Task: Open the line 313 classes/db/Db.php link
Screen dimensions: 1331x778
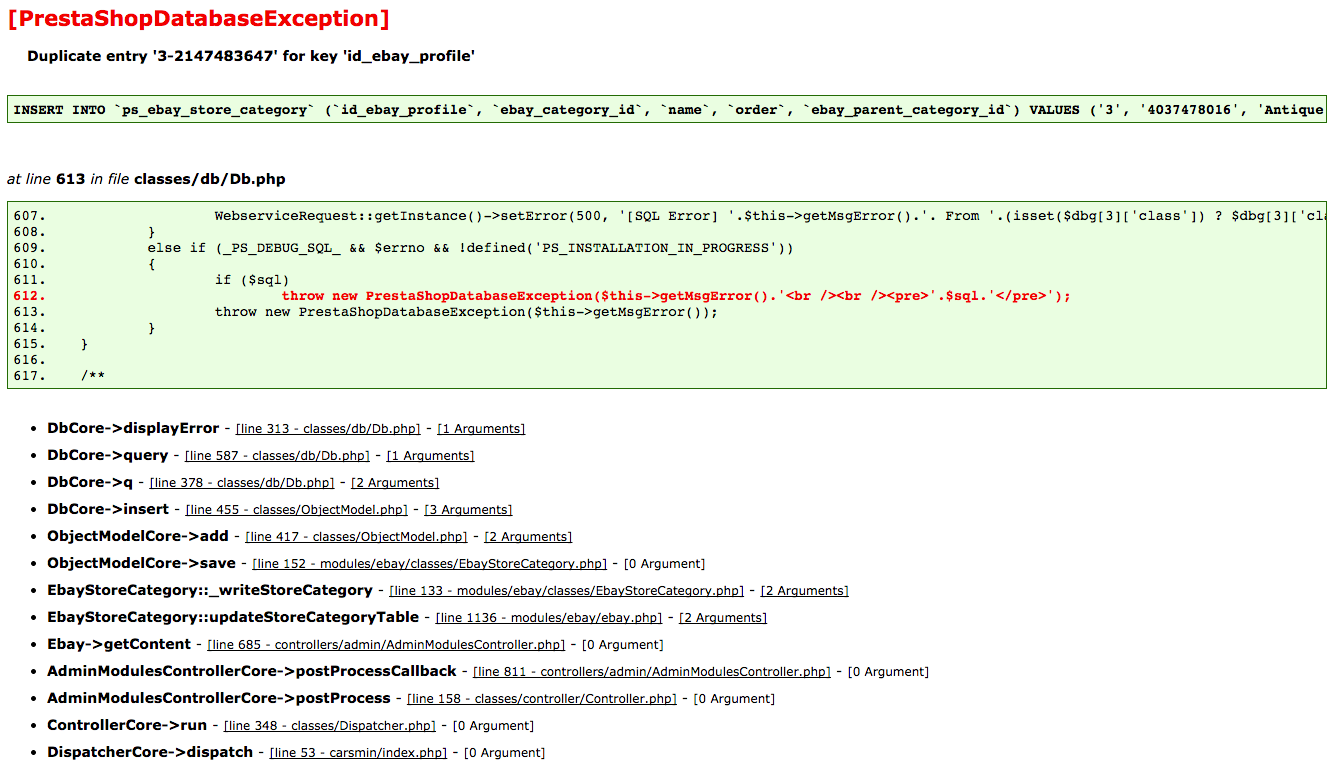Action: click(x=328, y=429)
